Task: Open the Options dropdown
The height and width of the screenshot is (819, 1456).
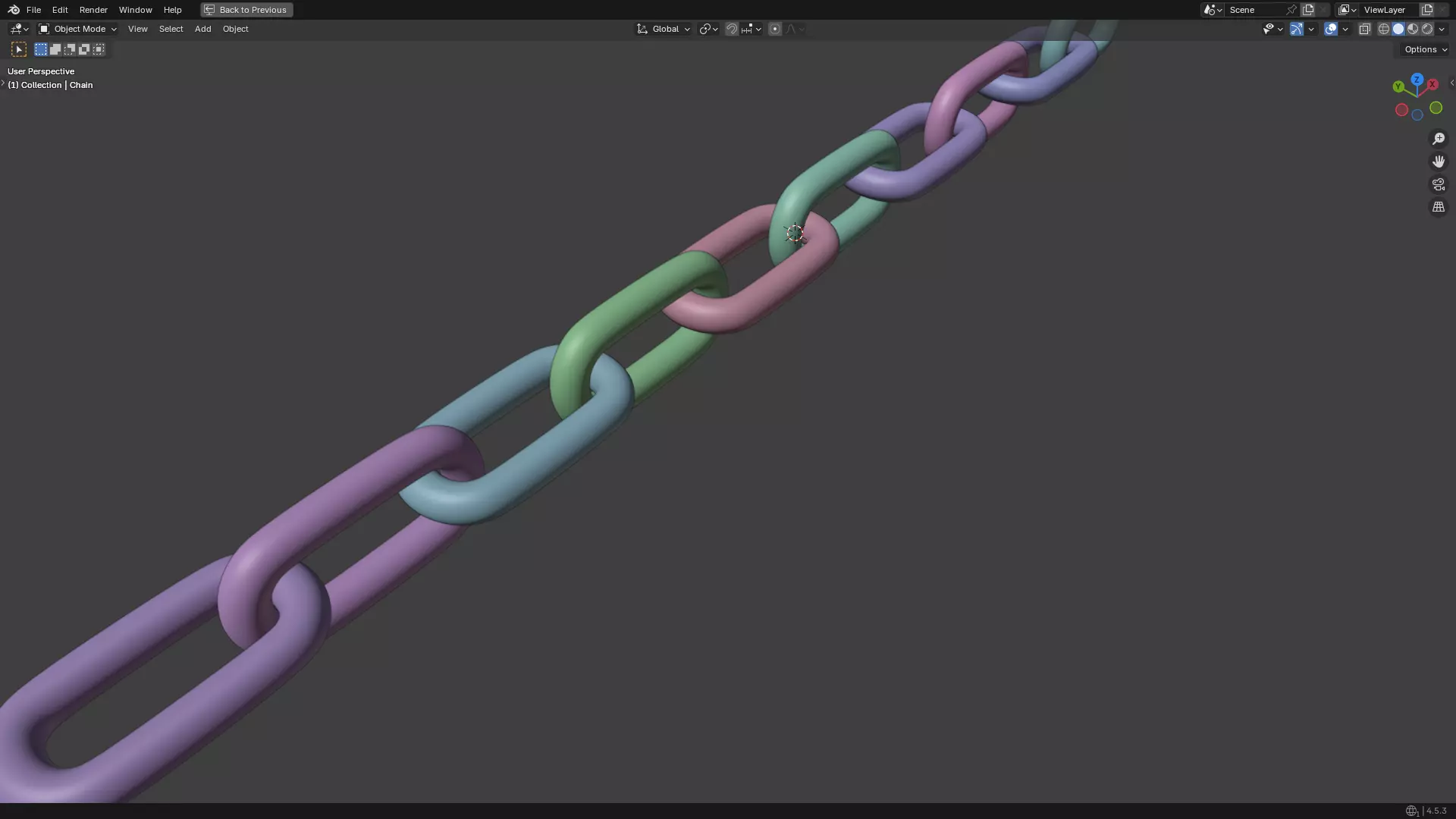Action: pyautogui.click(x=1426, y=49)
